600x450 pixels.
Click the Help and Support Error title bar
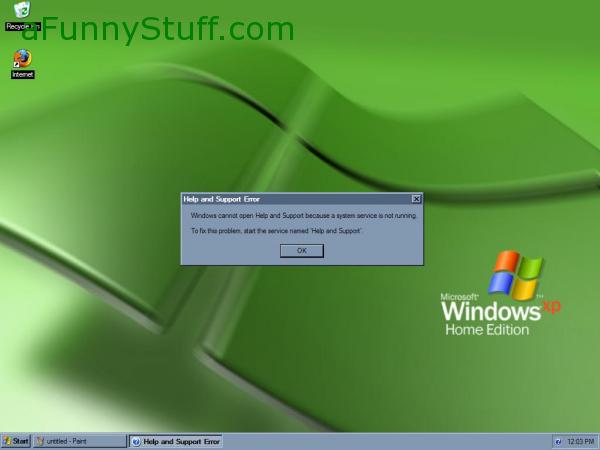click(x=297, y=199)
